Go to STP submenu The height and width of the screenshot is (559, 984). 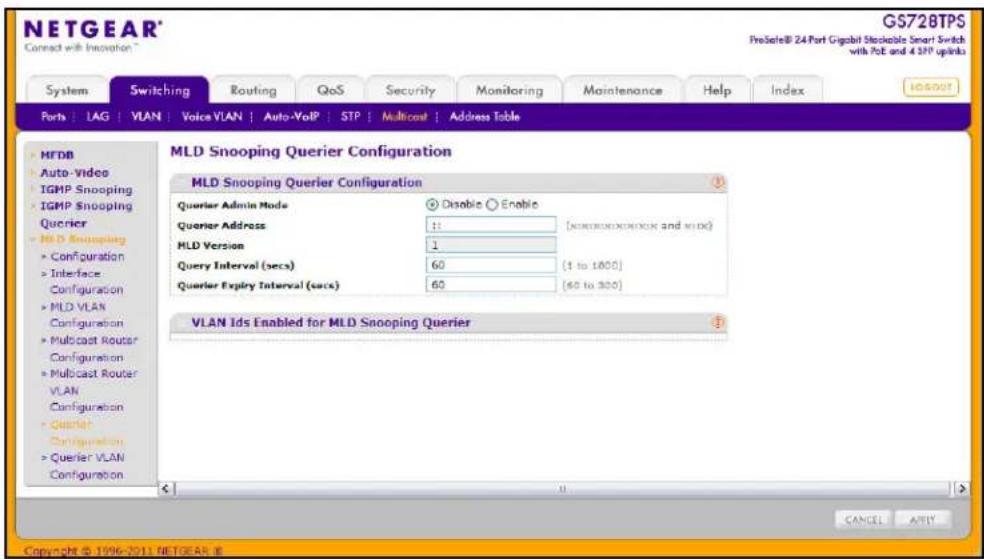click(x=350, y=117)
